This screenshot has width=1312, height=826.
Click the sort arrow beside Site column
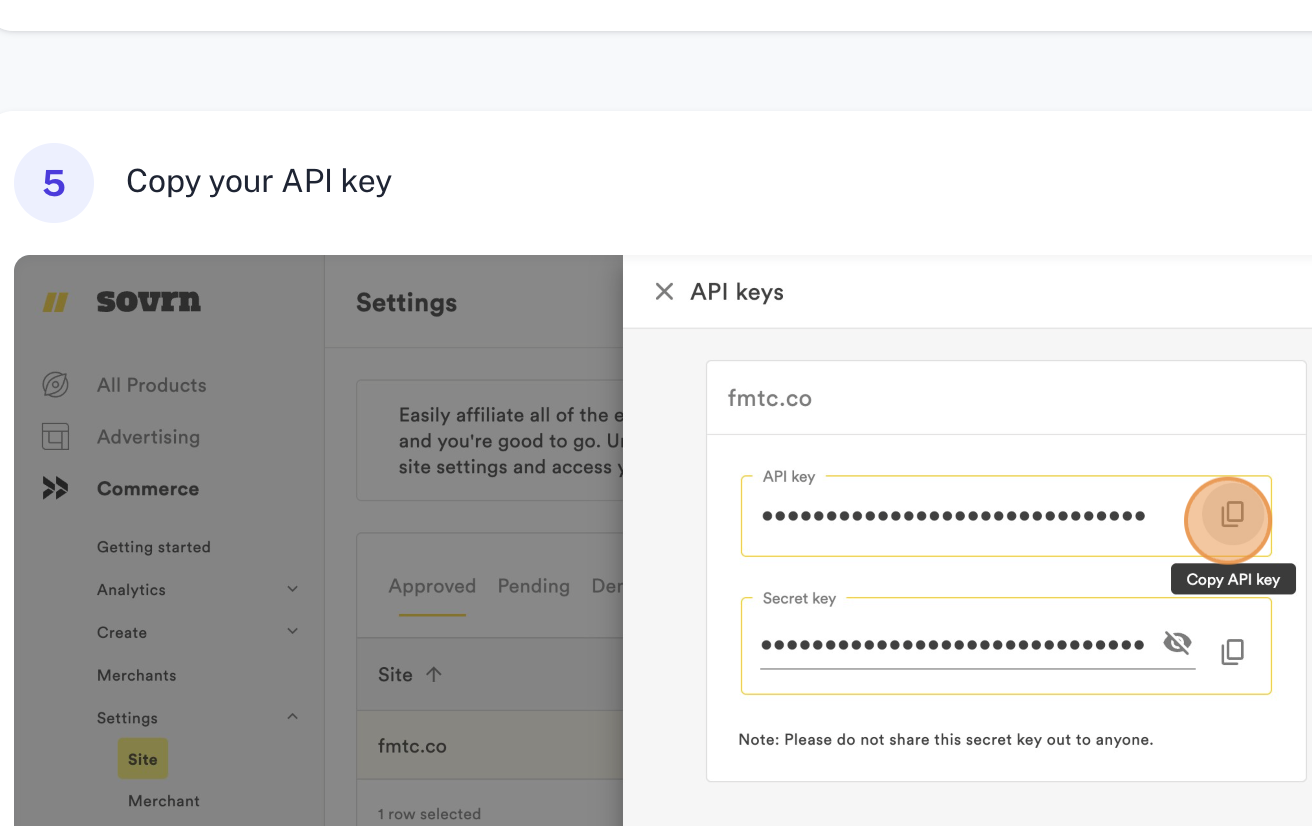click(x=434, y=675)
